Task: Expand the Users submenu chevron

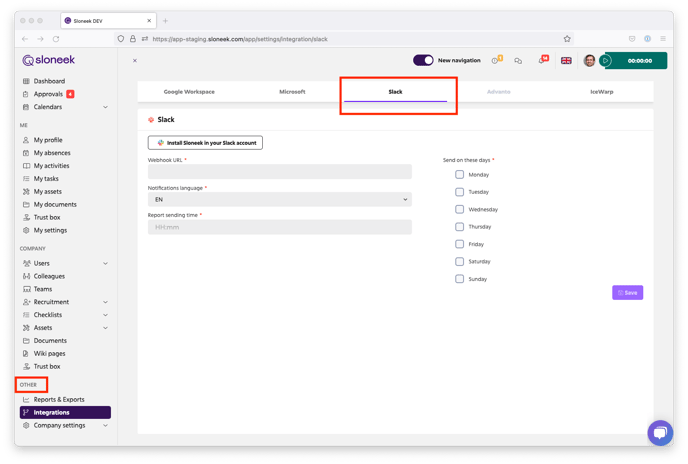Action: [105, 263]
